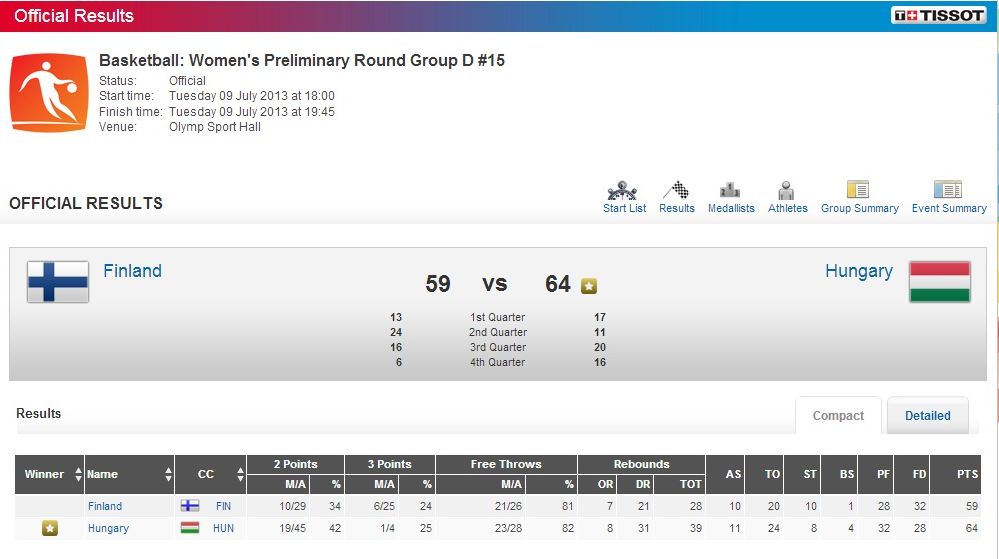Open the Finland team link in the scoreboard

(132, 271)
